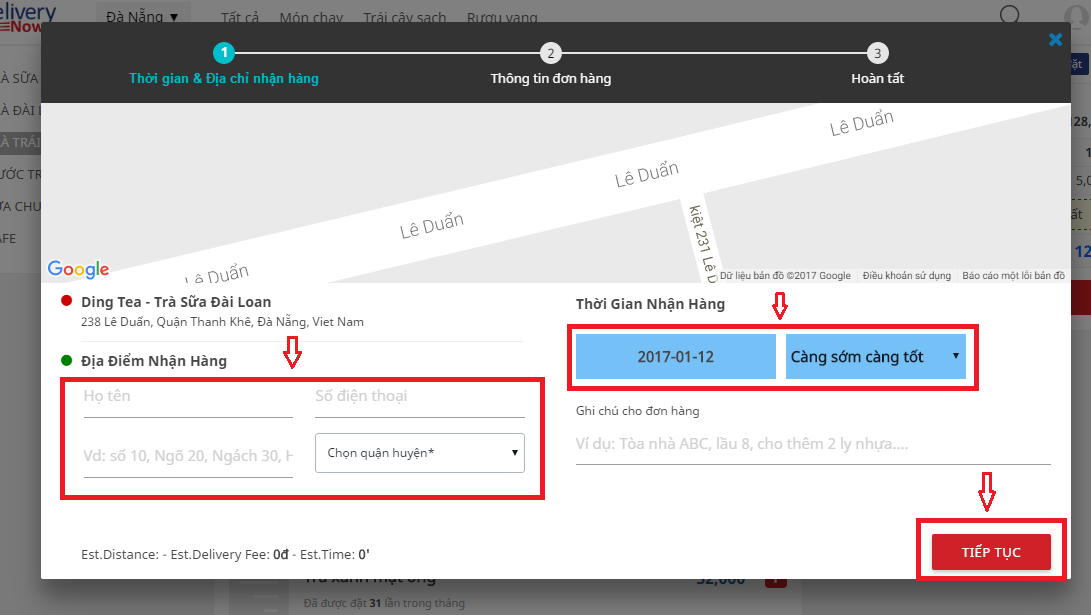Click the Số điện thoại field
The height and width of the screenshot is (615, 1091).
tap(419, 397)
